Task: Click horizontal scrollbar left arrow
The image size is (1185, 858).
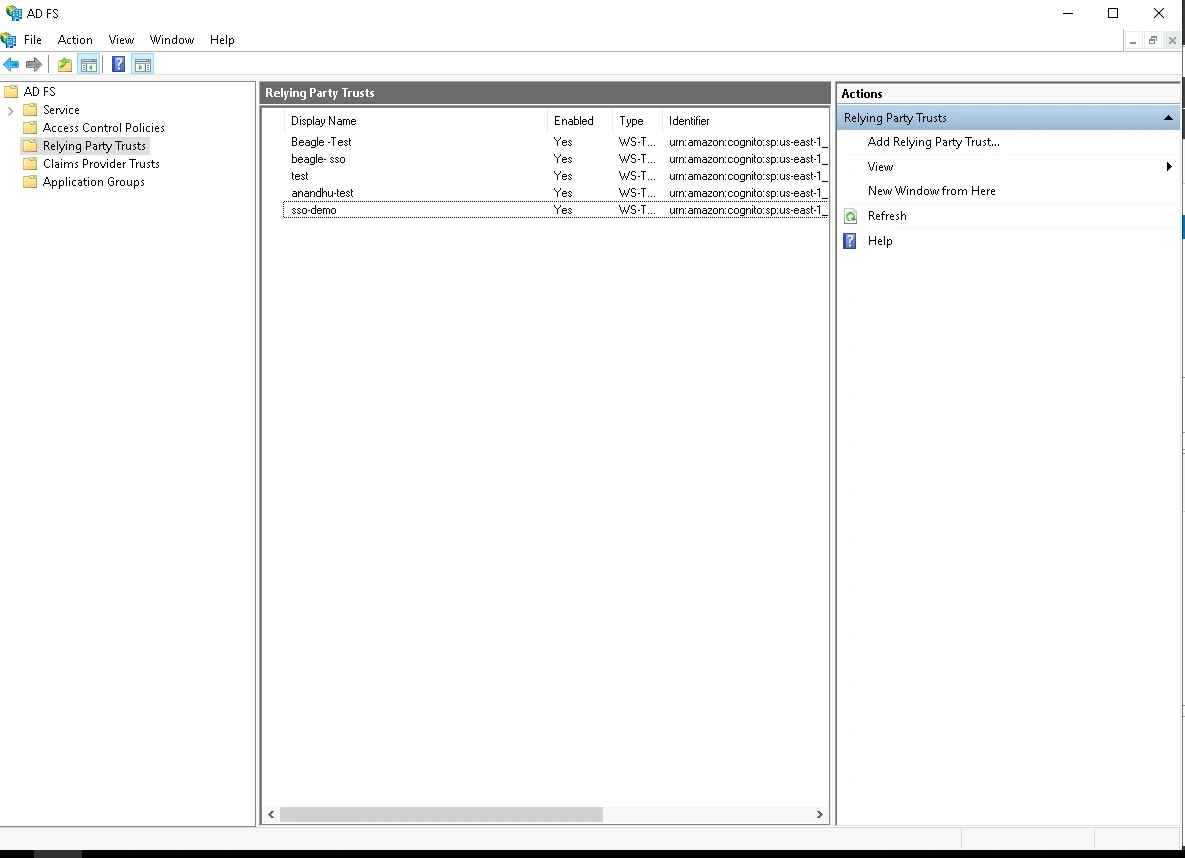Action: [x=271, y=814]
